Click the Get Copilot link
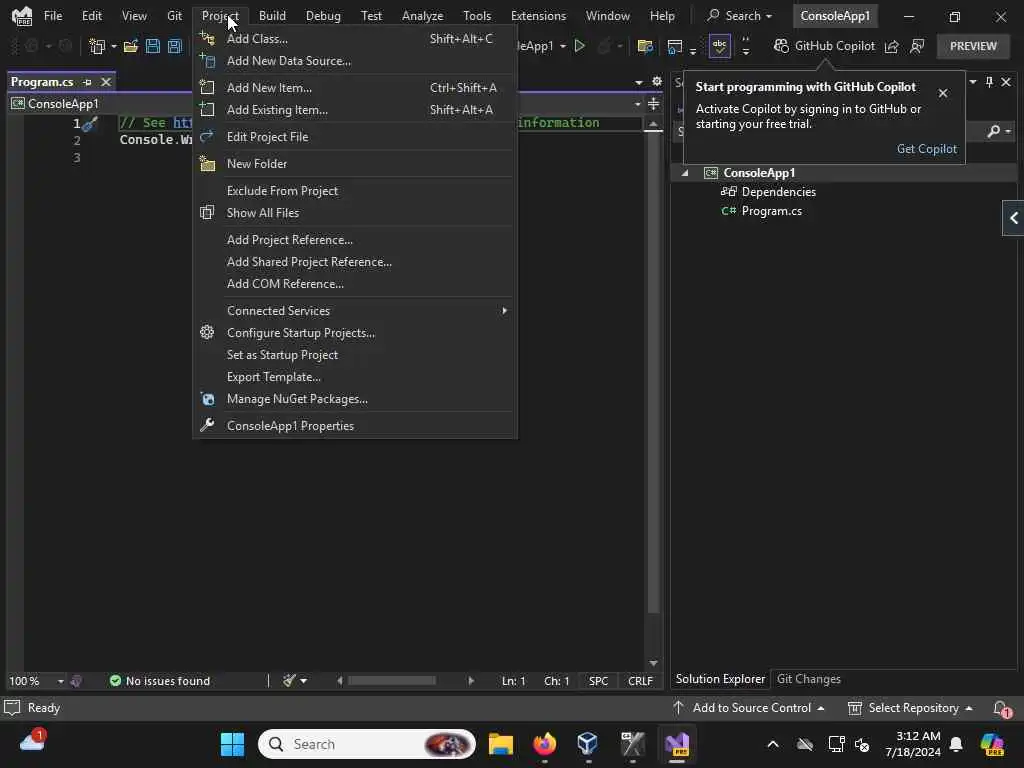This screenshot has width=1024, height=768. pos(926,149)
